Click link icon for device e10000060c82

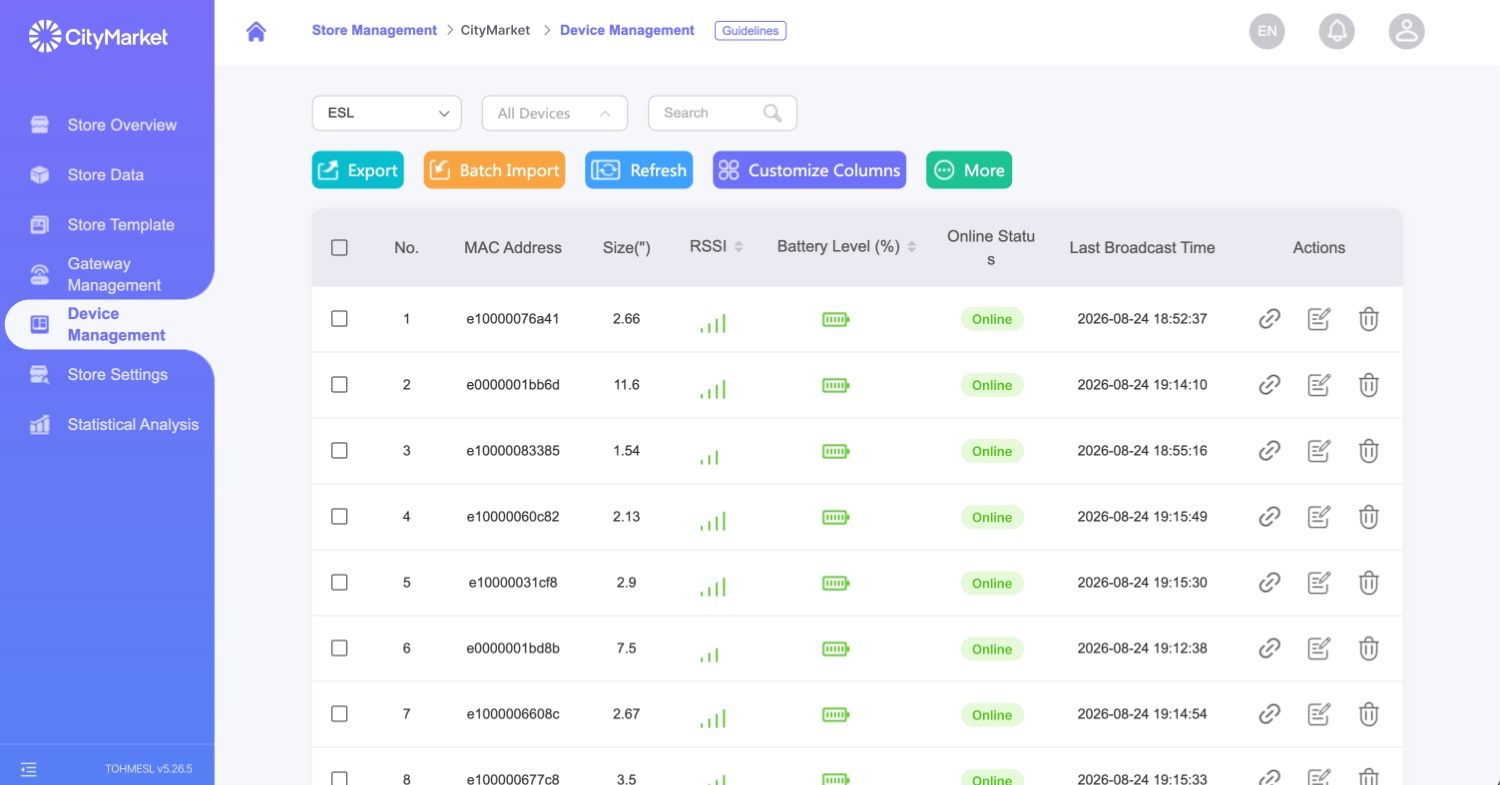tap(1269, 517)
